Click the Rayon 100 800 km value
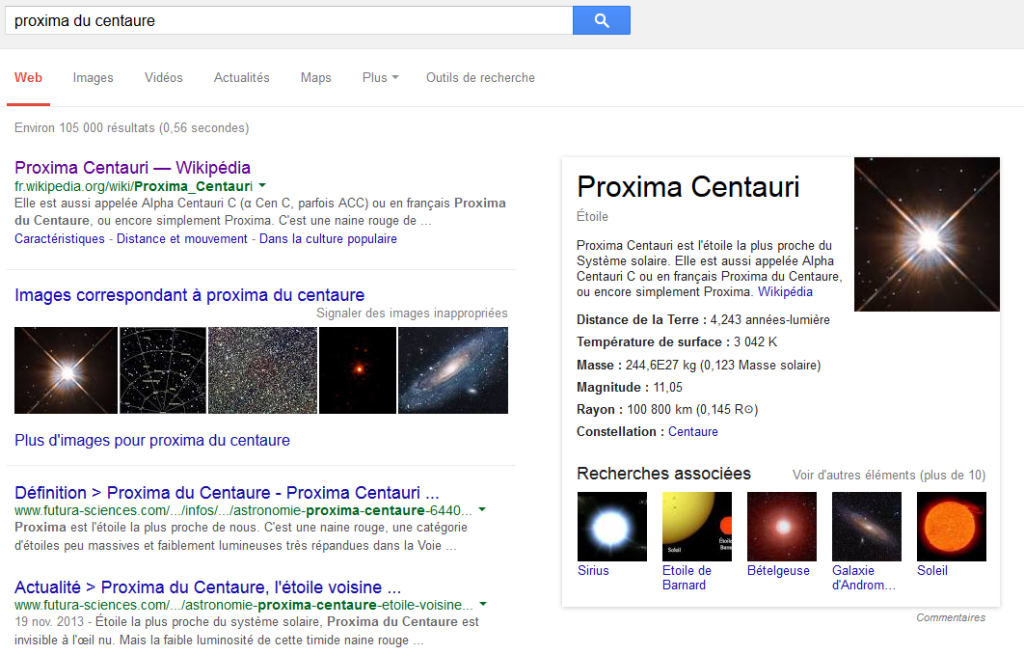Viewport: 1024px width, 654px height. click(692, 410)
